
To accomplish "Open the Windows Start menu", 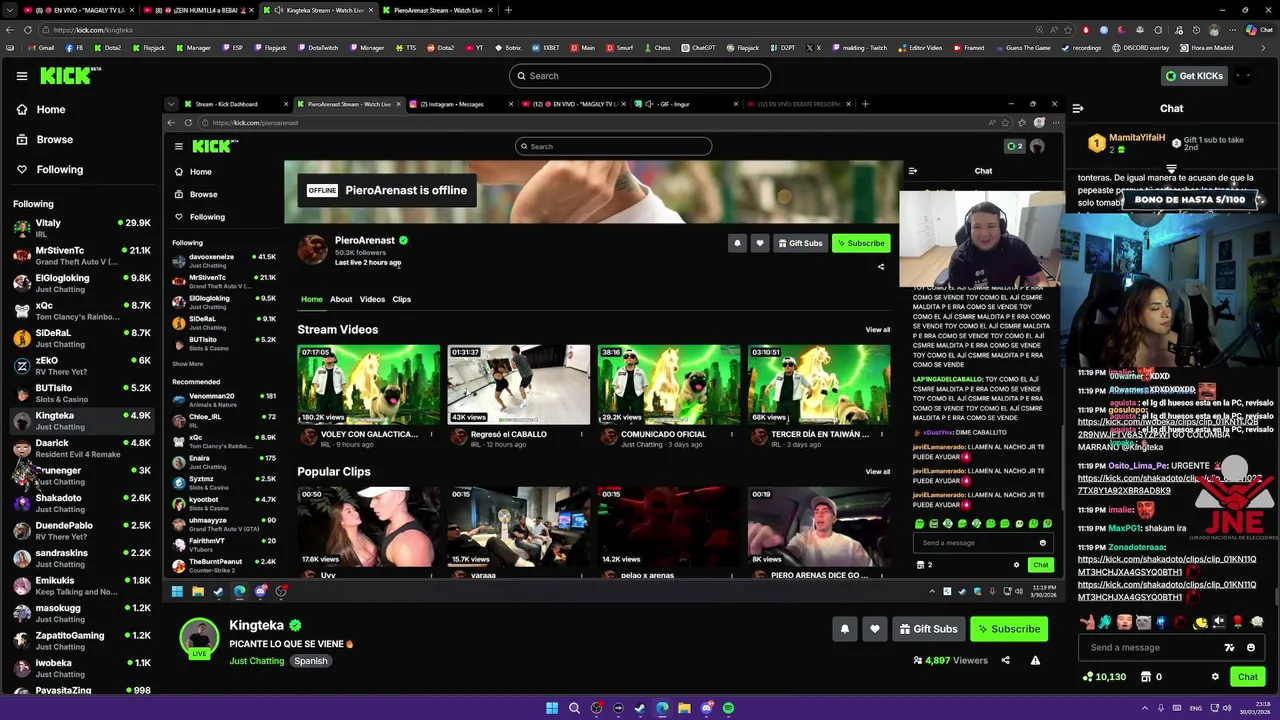I will [552, 708].
